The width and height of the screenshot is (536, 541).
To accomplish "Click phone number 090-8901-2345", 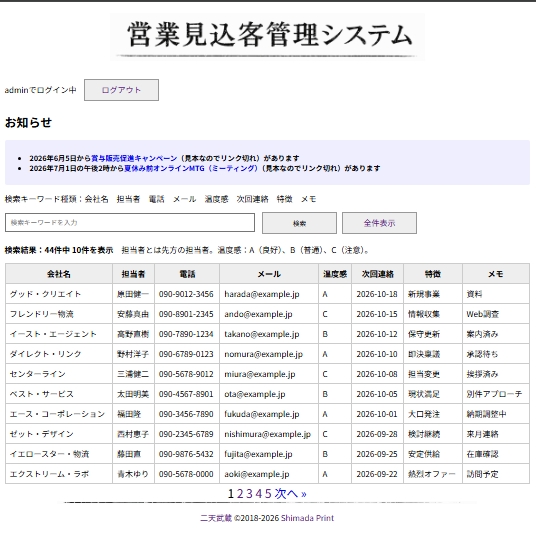I will pyautogui.click(x=187, y=314).
